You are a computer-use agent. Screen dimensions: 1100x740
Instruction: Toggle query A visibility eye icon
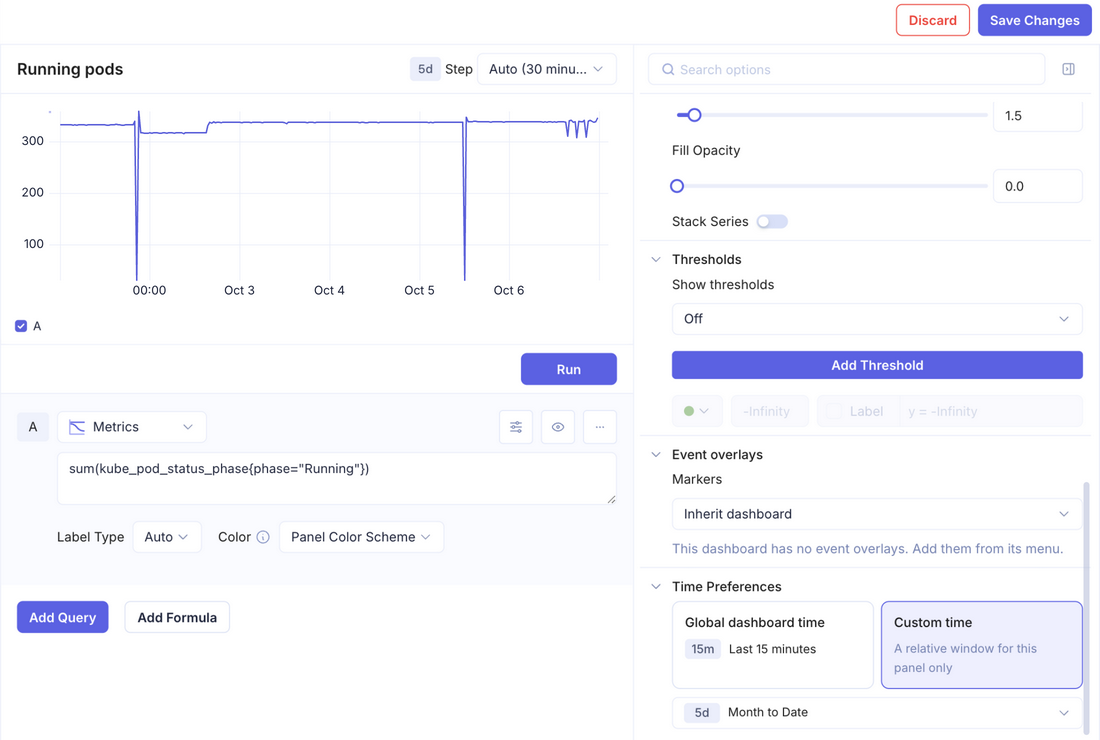coord(558,427)
